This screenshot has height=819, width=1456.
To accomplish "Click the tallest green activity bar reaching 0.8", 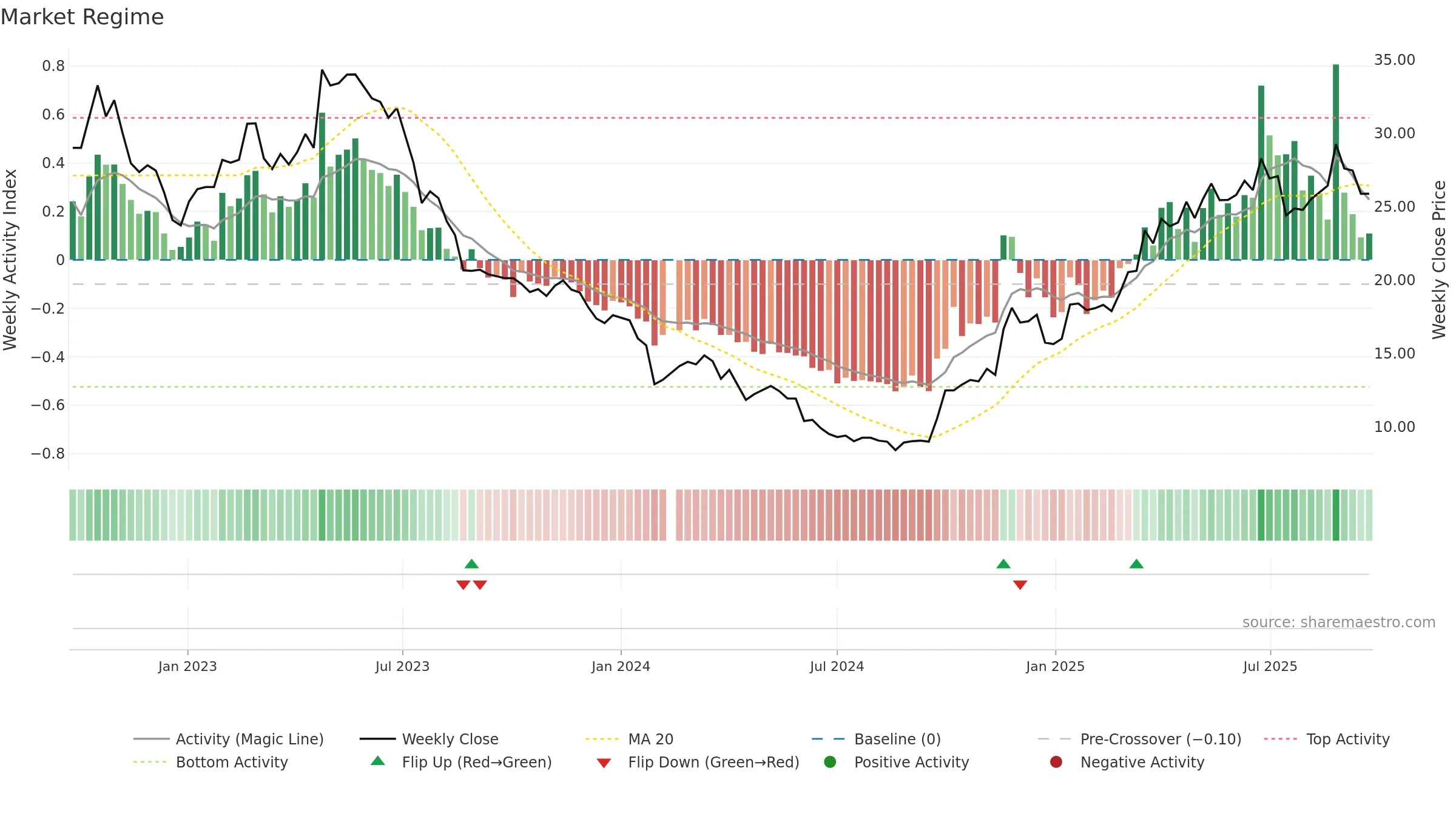I will tap(1336, 162).
